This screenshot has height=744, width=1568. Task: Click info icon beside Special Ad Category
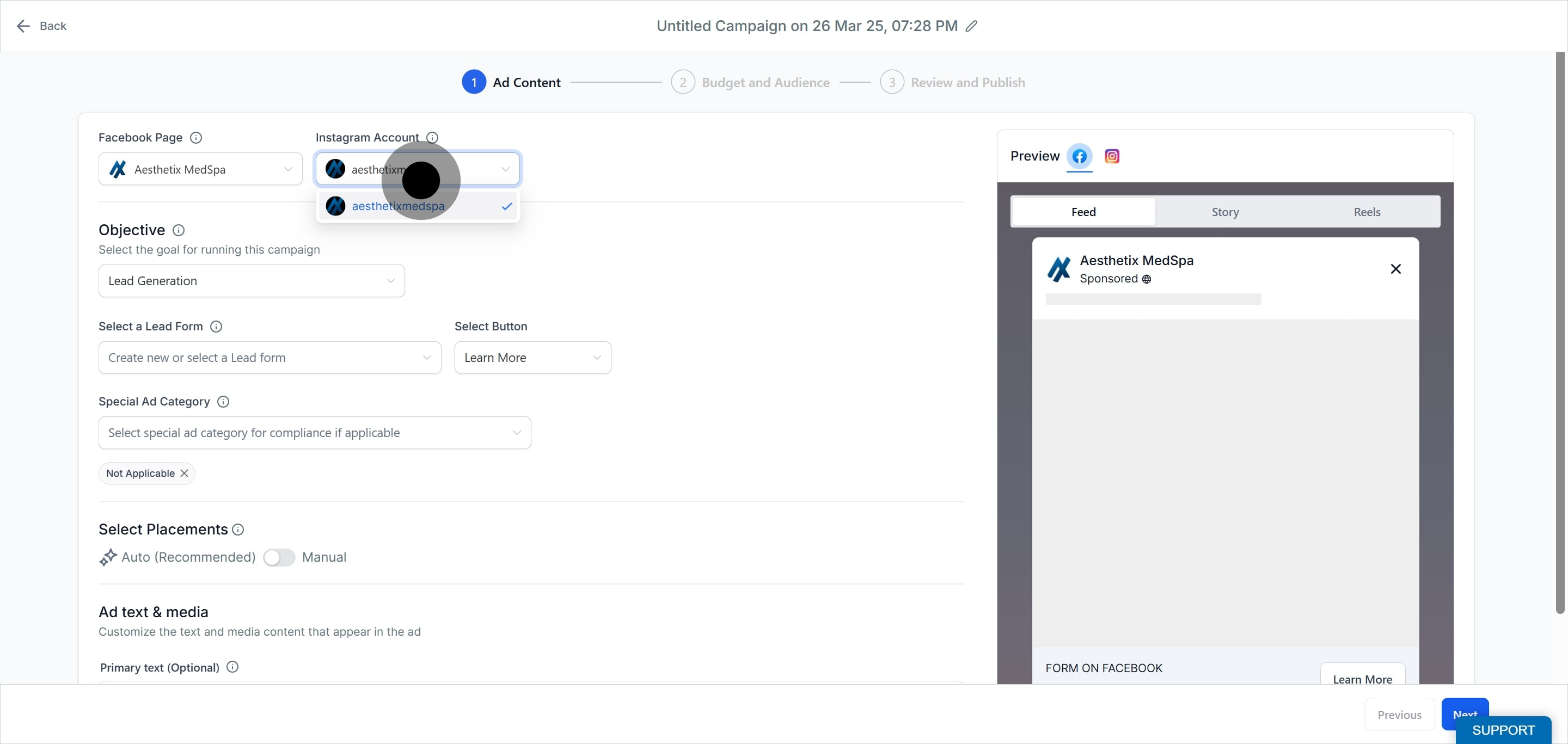pyautogui.click(x=223, y=402)
